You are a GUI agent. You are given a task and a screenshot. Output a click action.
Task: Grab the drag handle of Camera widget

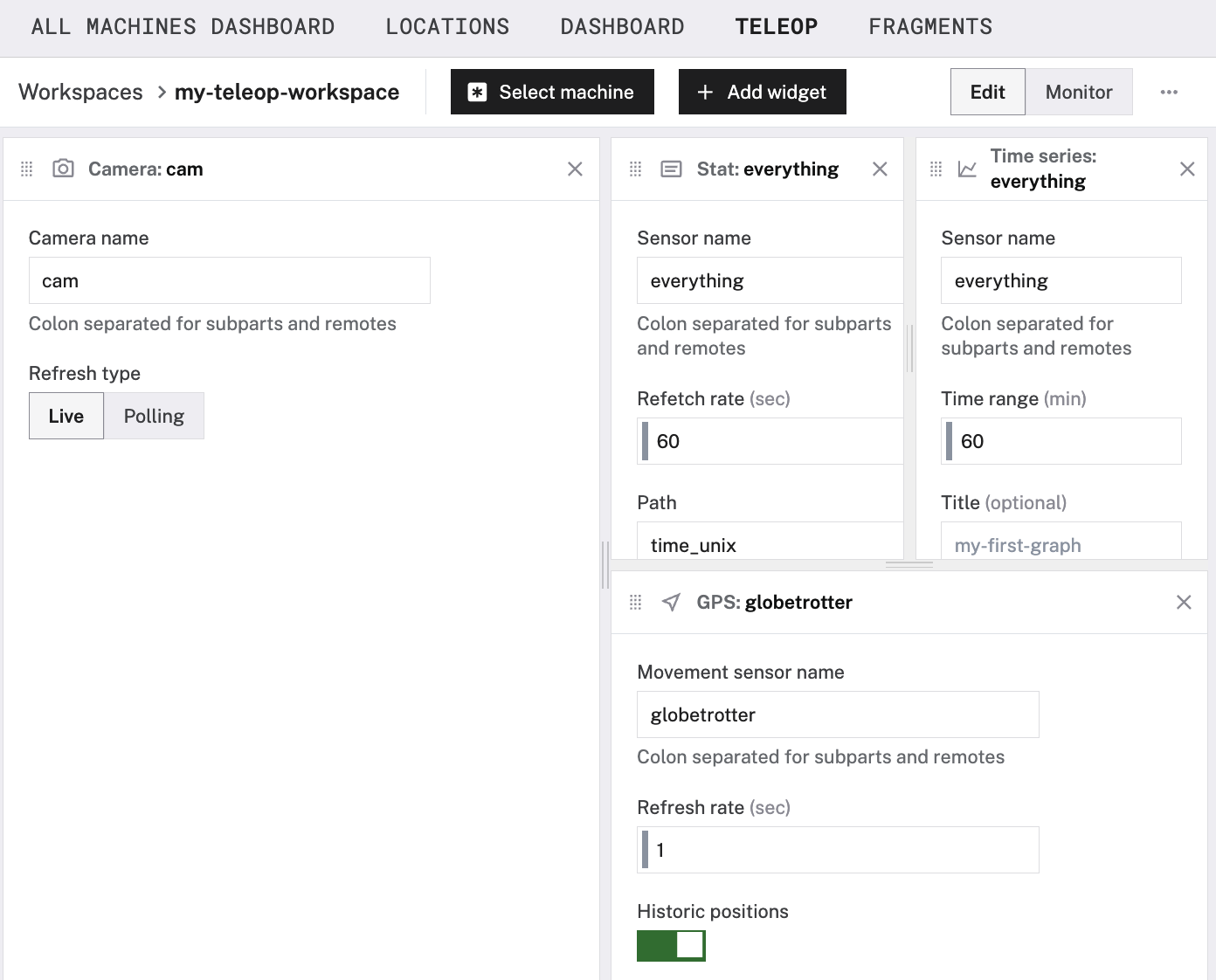click(x=27, y=169)
